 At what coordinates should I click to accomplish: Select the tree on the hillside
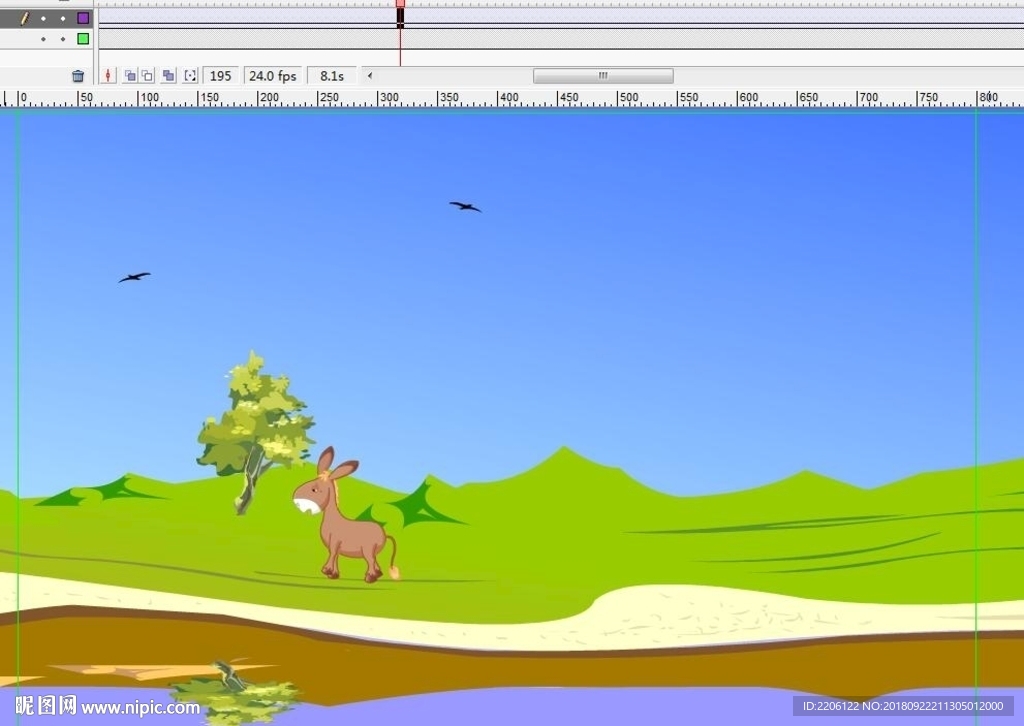pos(256,432)
